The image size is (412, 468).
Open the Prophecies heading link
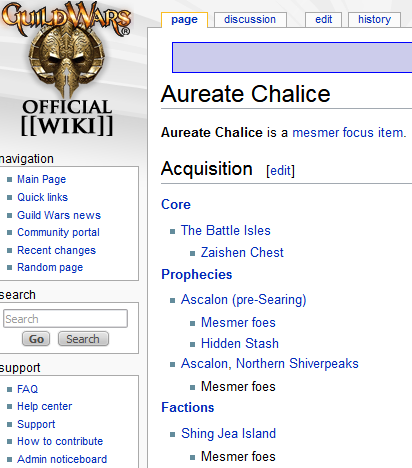coord(197,275)
